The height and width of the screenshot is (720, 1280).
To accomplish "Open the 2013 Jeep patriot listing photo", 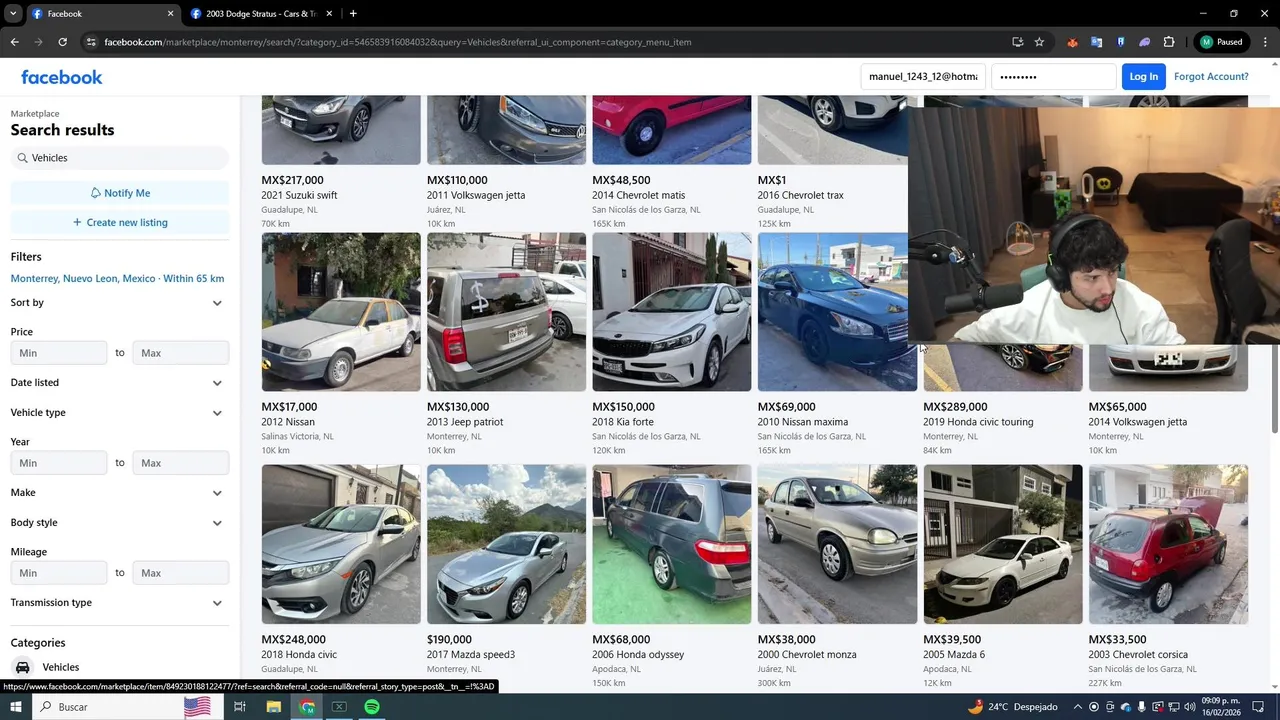I will pyautogui.click(x=506, y=312).
